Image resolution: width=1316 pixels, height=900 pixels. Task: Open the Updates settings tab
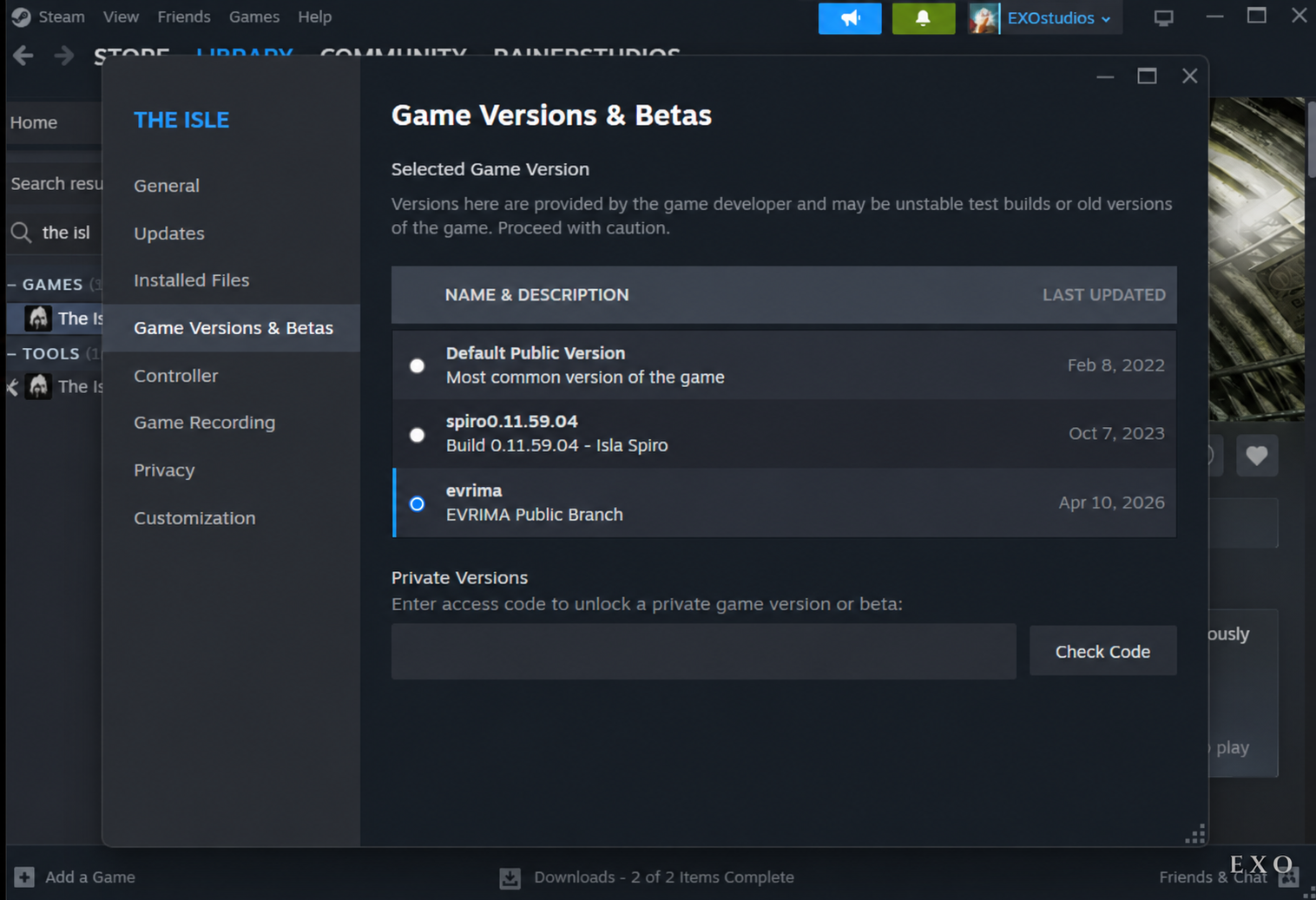click(x=231, y=233)
